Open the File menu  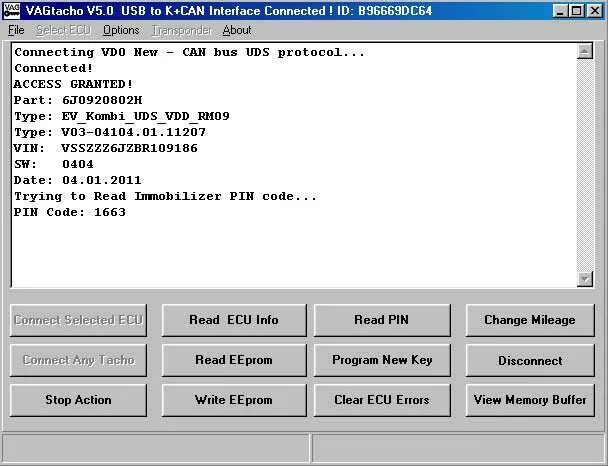click(x=16, y=30)
